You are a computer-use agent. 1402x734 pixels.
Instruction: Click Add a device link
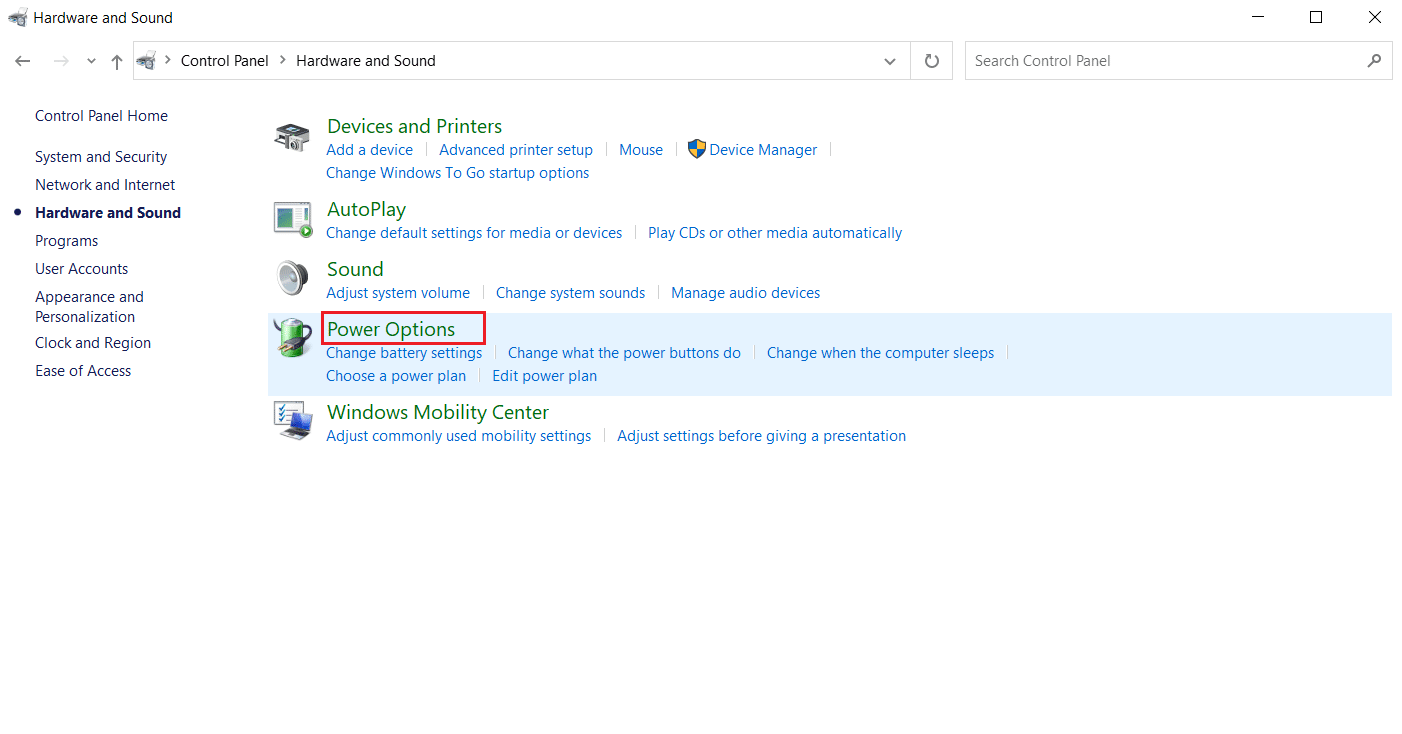(369, 150)
